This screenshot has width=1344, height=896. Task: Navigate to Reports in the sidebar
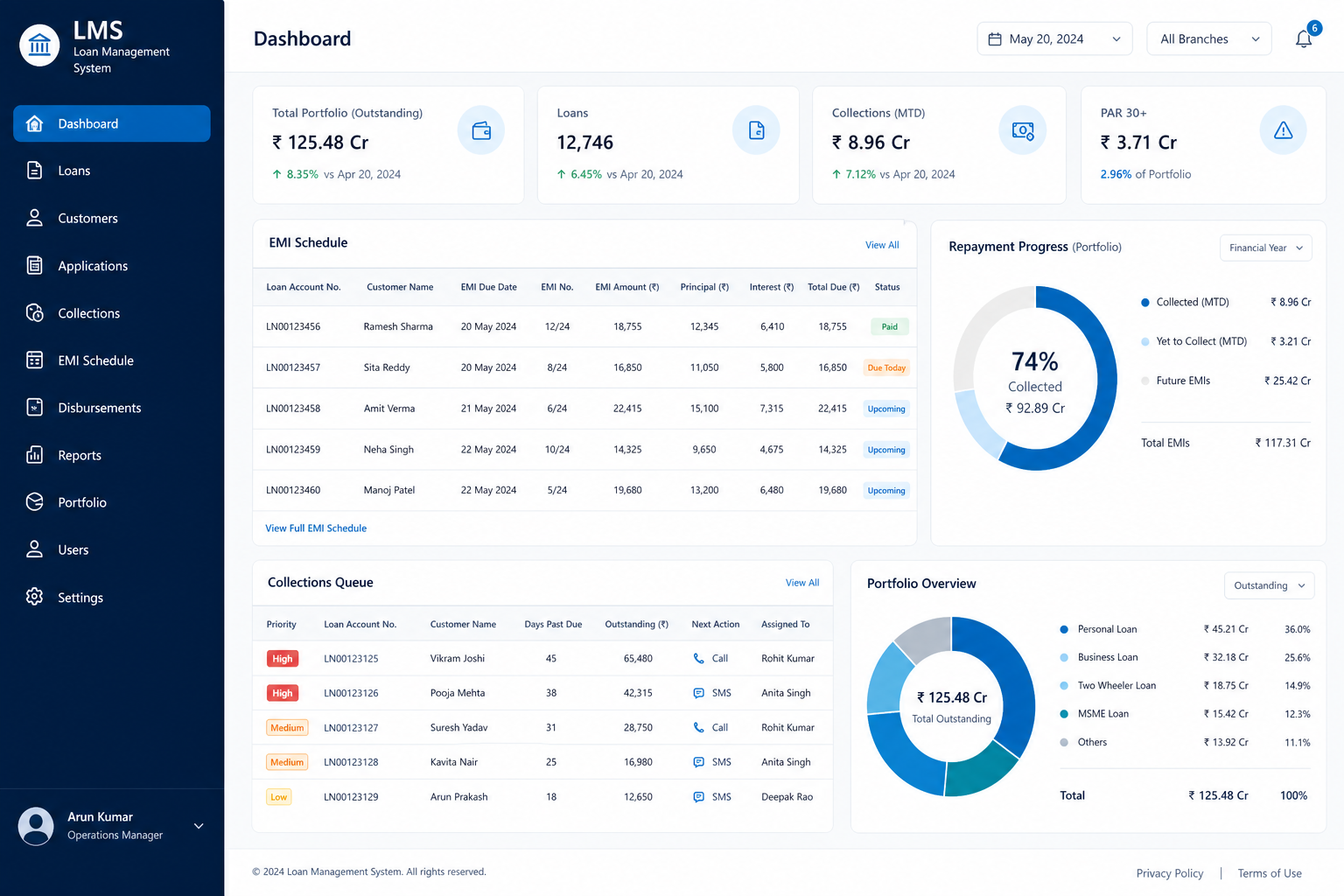pyautogui.click(x=112, y=454)
